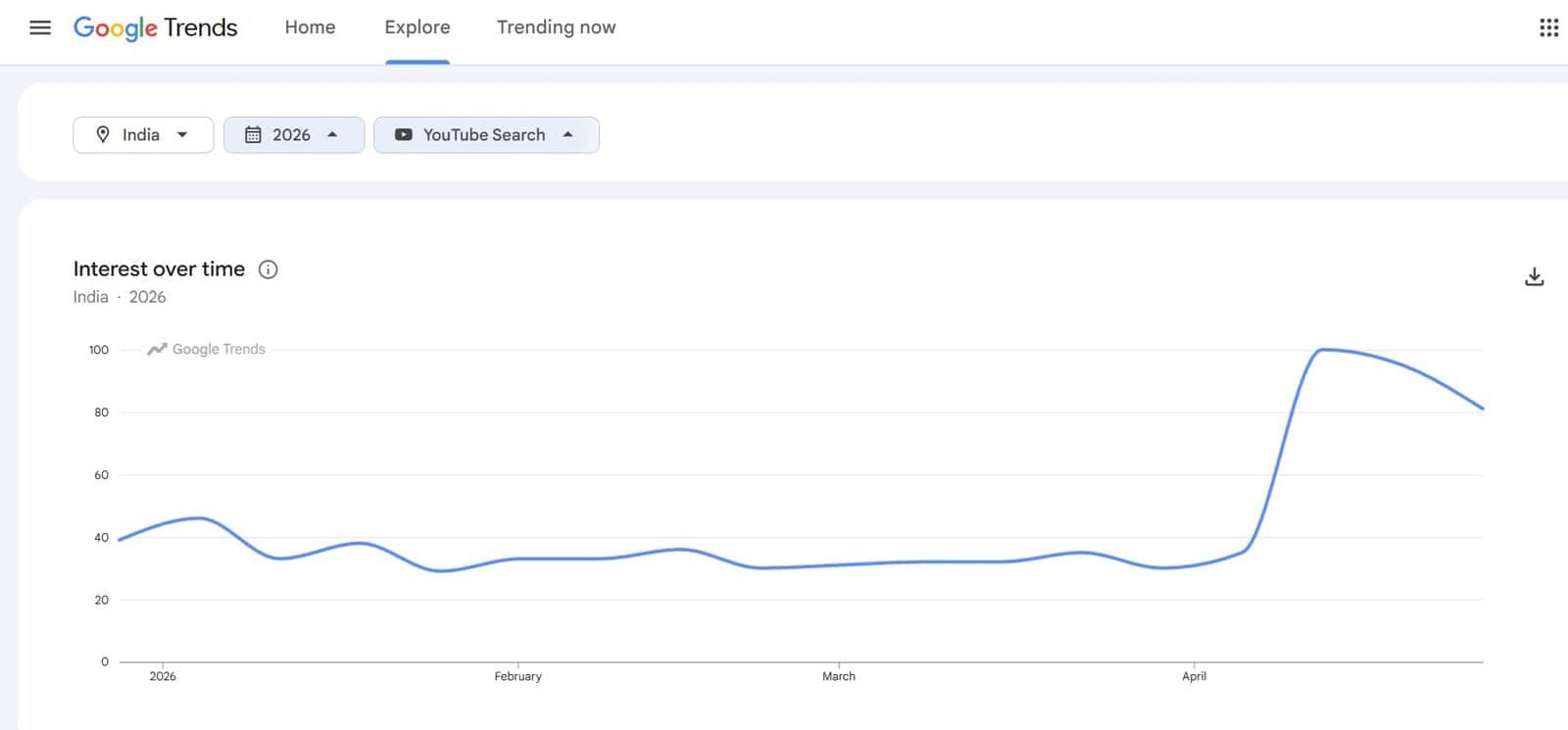Click the 40 value on the y-axis

click(102, 538)
